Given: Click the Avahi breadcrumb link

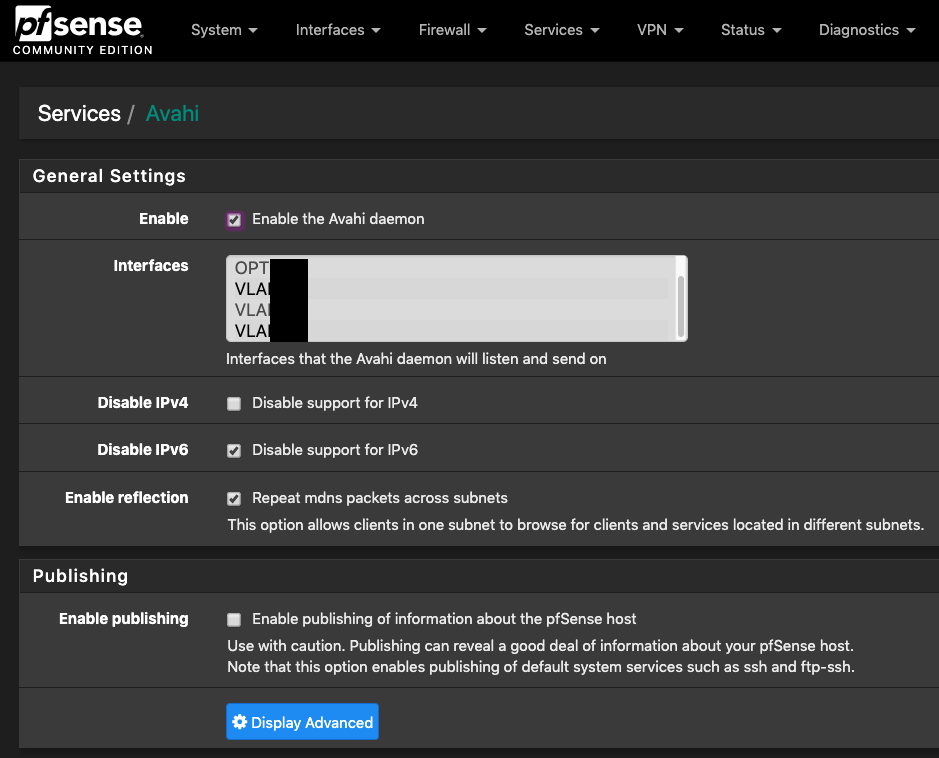Looking at the screenshot, I should tap(172, 114).
